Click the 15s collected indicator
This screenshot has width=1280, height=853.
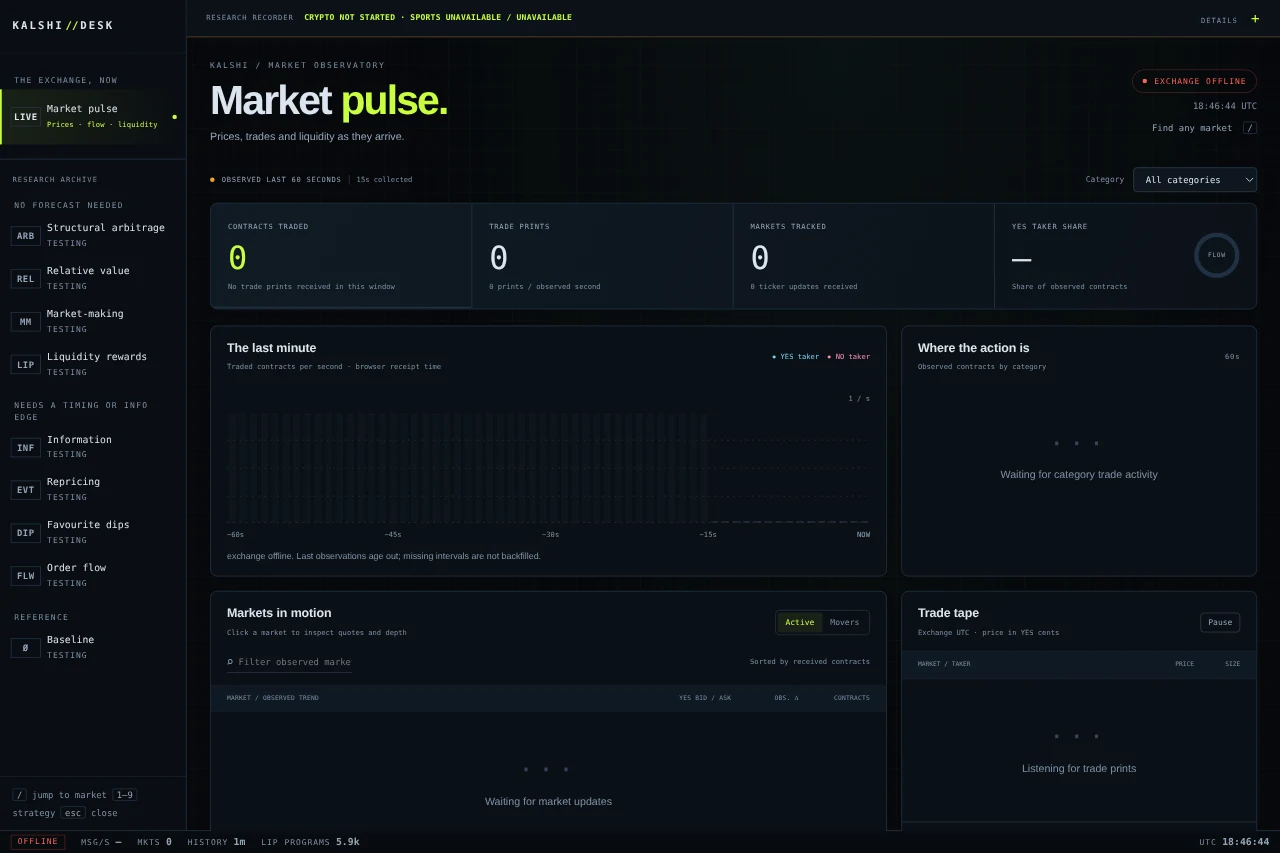coord(384,180)
